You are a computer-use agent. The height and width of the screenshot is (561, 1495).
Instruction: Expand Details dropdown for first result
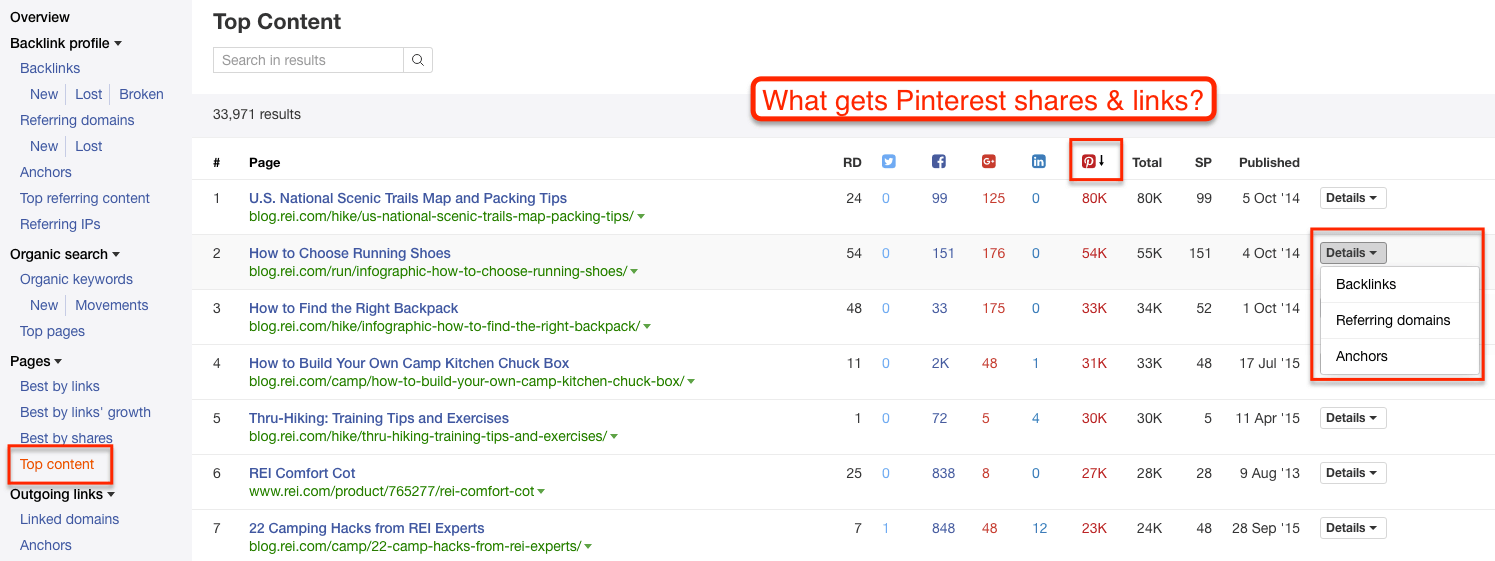tap(1352, 198)
